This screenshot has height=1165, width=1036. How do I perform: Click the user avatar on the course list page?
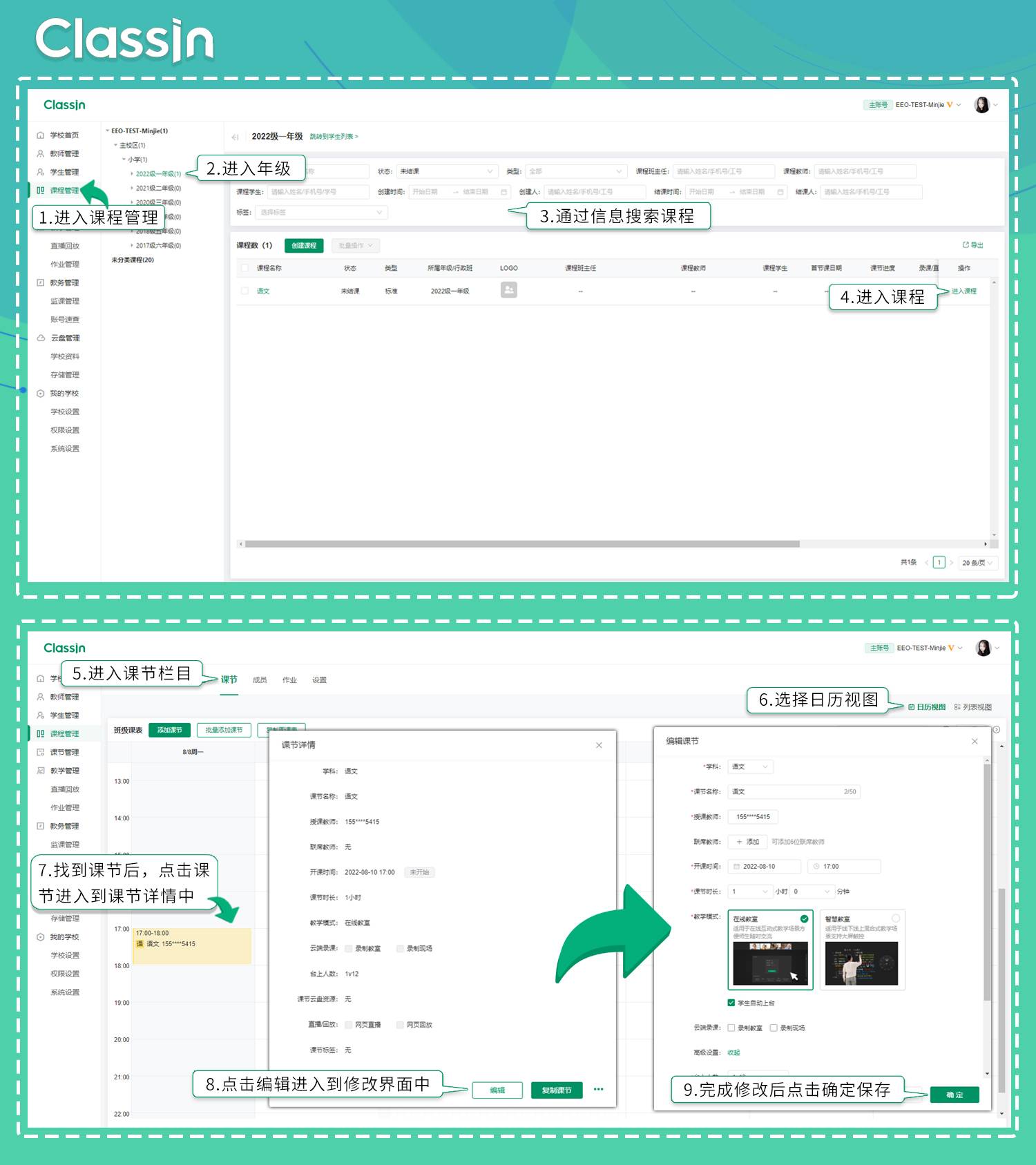click(981, 105)
